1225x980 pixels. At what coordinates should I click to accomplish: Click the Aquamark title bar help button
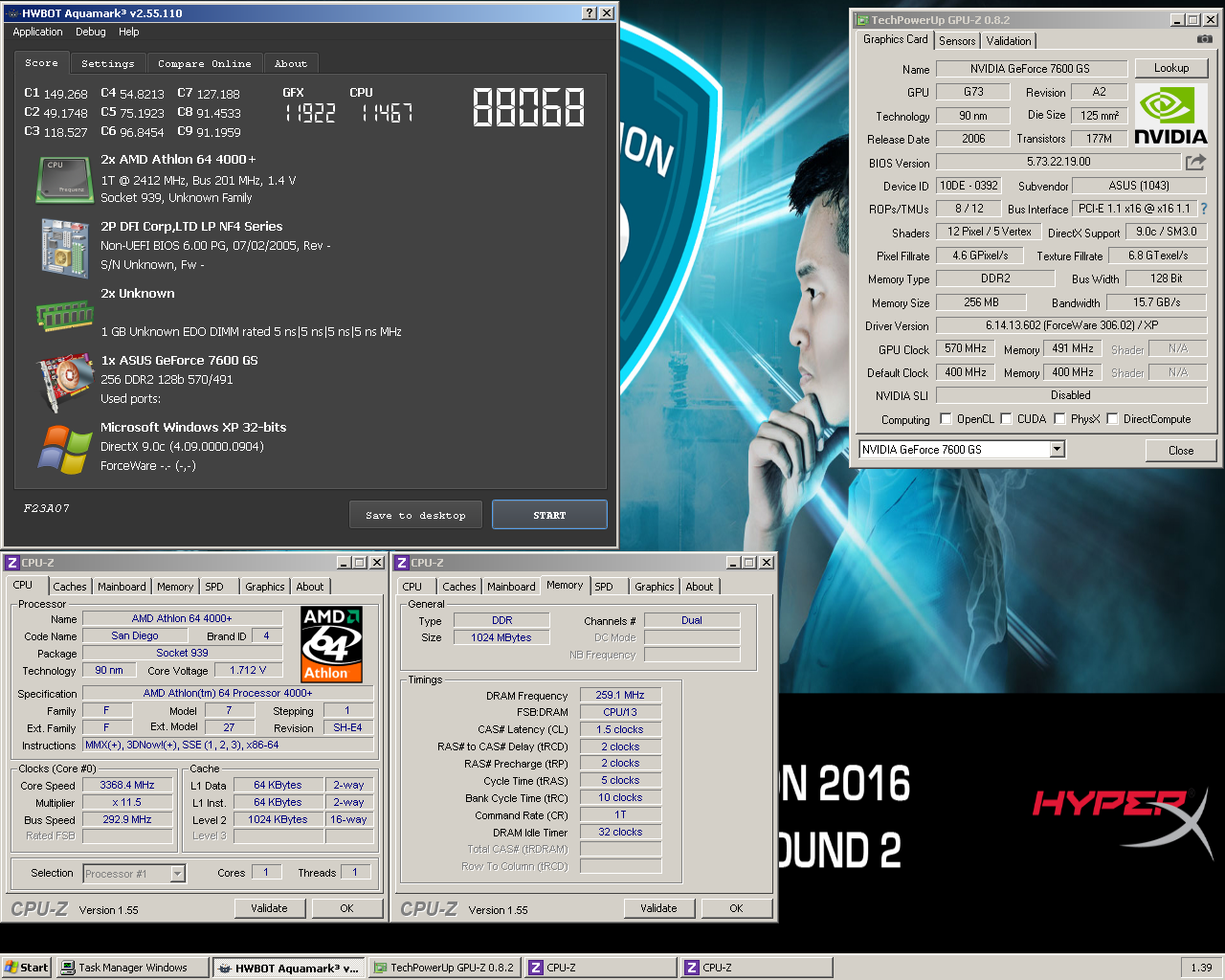click(590, 12)
